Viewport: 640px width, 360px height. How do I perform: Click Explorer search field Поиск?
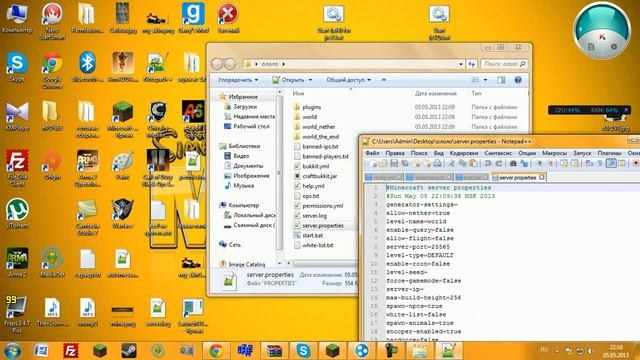[x=504, y=64]
